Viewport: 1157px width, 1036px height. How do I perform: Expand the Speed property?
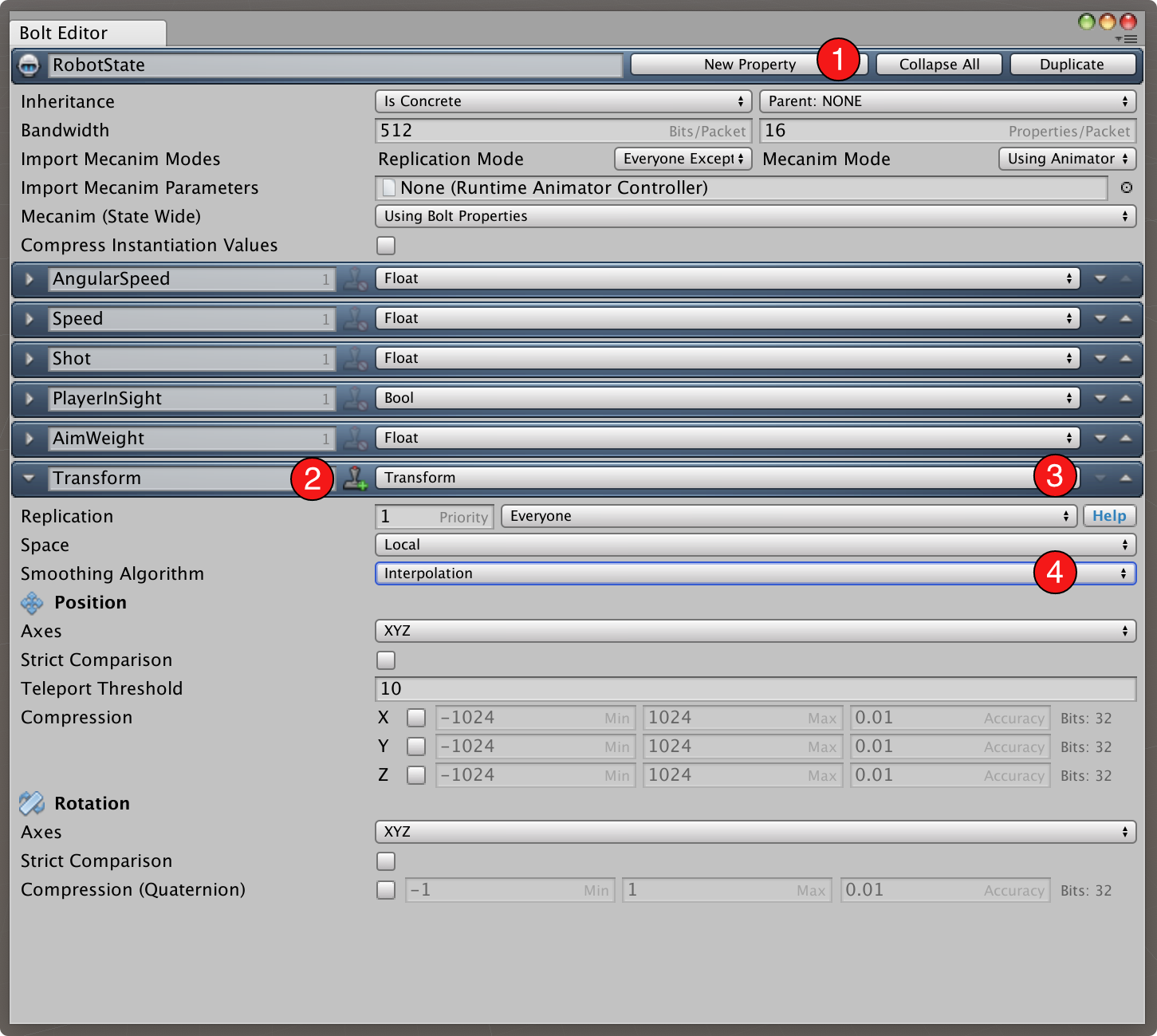tap(30, 318)
